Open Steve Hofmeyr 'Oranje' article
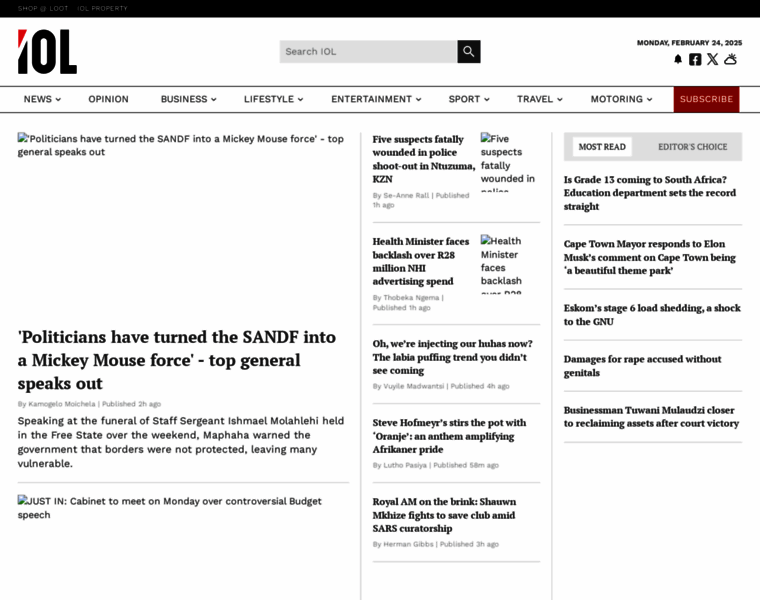The width and height of the screenshot is (760, 600). 449,436
